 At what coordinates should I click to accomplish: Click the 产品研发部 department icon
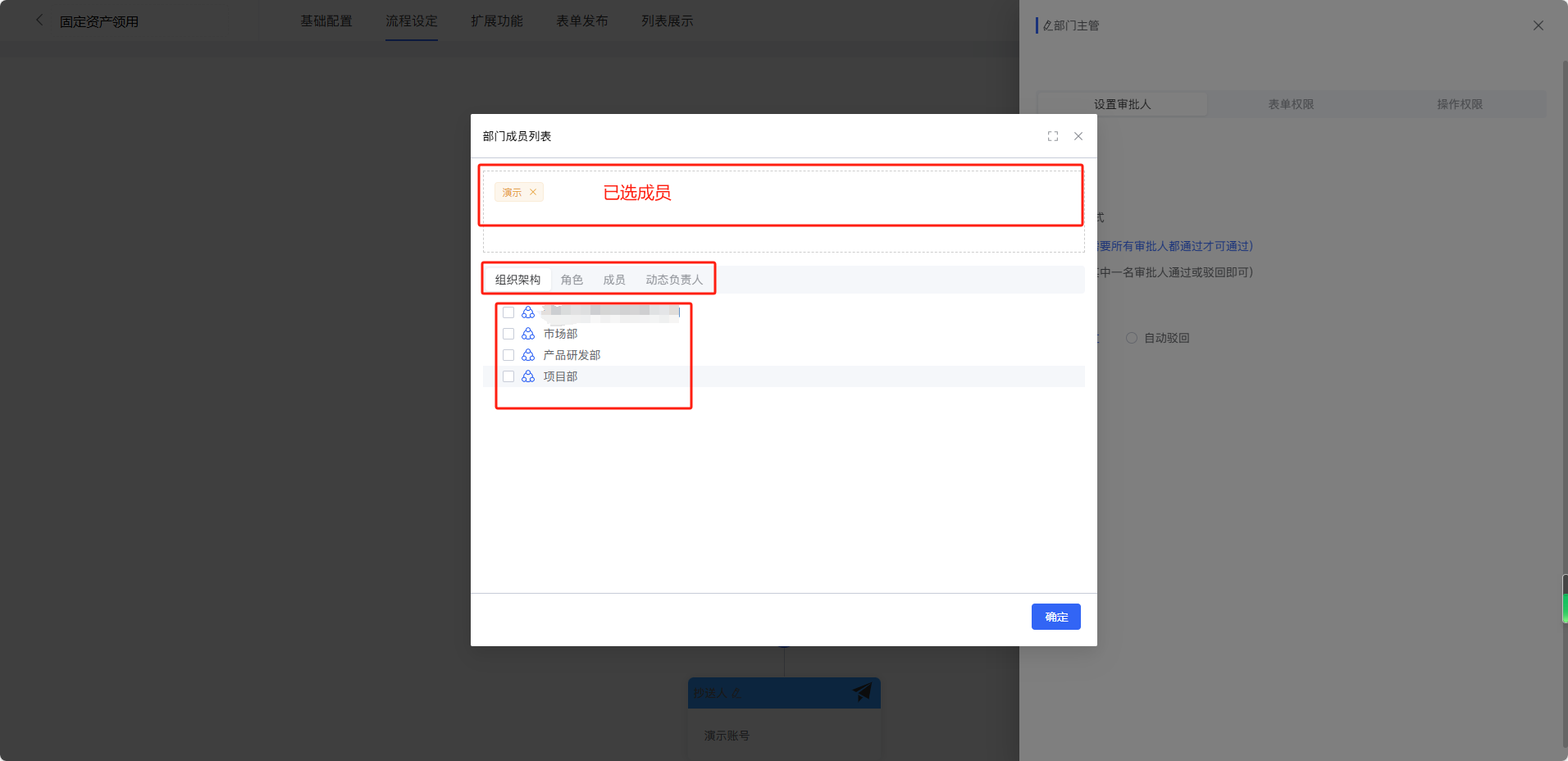point(528,355)
